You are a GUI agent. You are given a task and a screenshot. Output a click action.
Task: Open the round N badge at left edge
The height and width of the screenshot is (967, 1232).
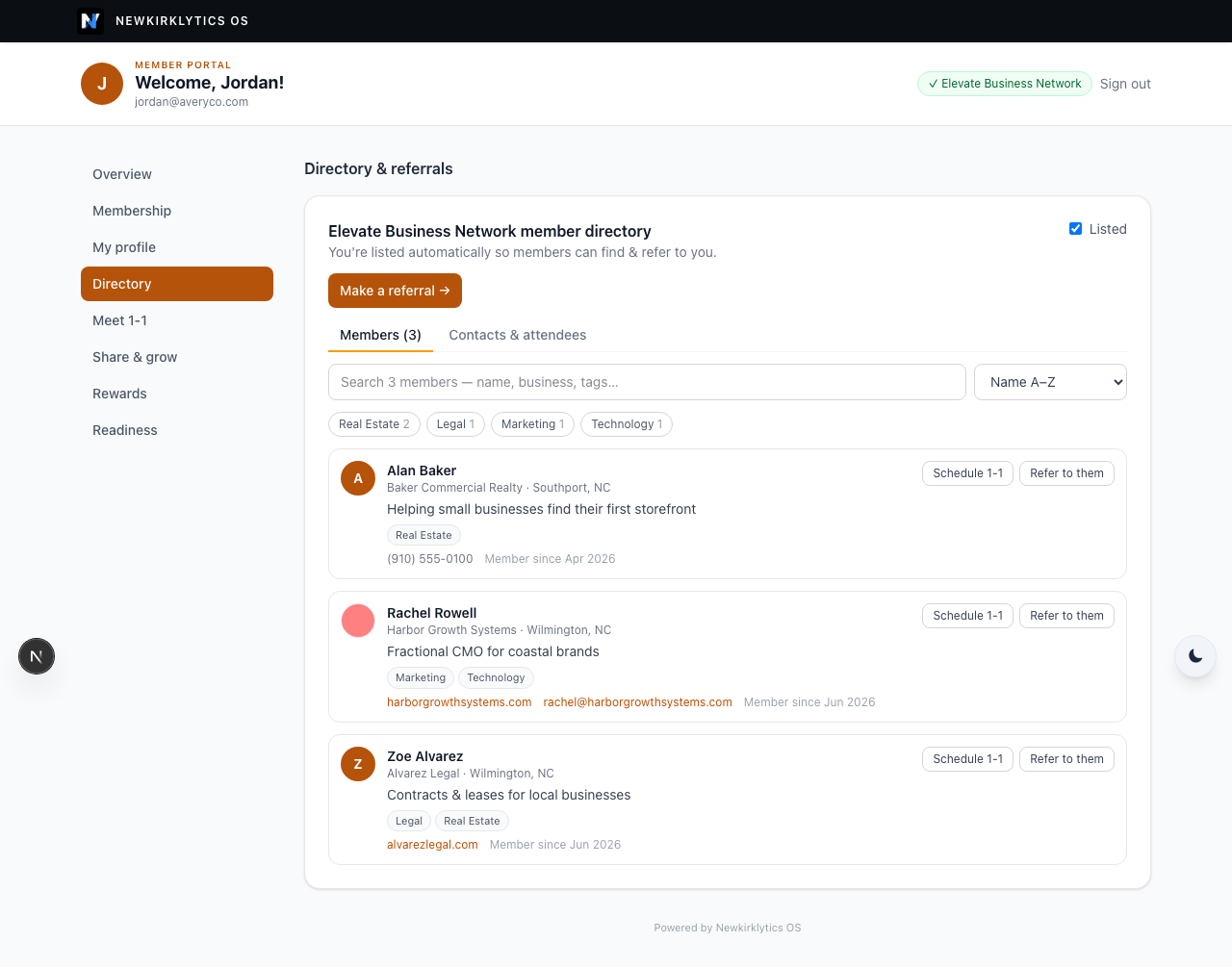(37, 656)
